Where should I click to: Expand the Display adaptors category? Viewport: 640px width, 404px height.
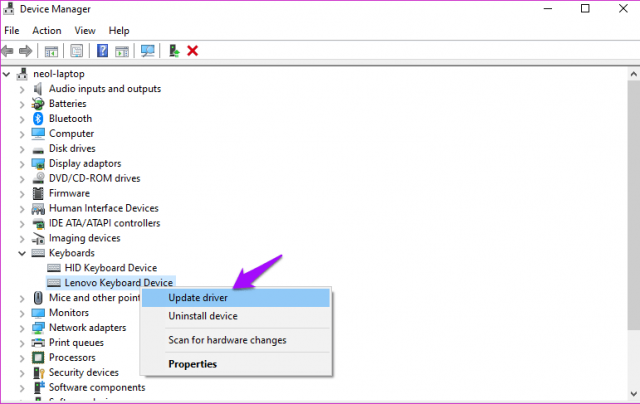coord(22,164)
